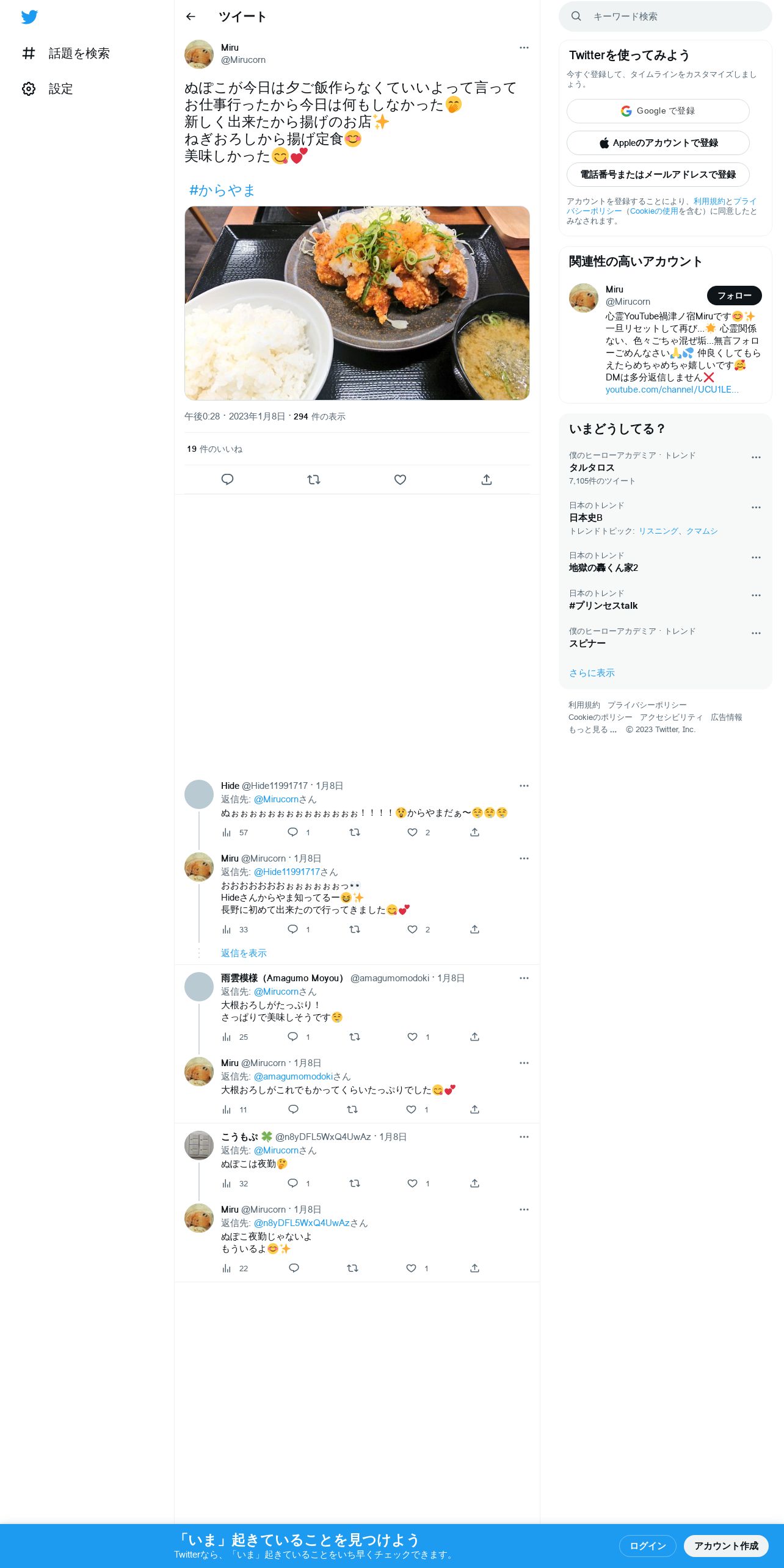Retweet the main karaage tweet
Screen dimensions: 784x1568
[314, 479]
